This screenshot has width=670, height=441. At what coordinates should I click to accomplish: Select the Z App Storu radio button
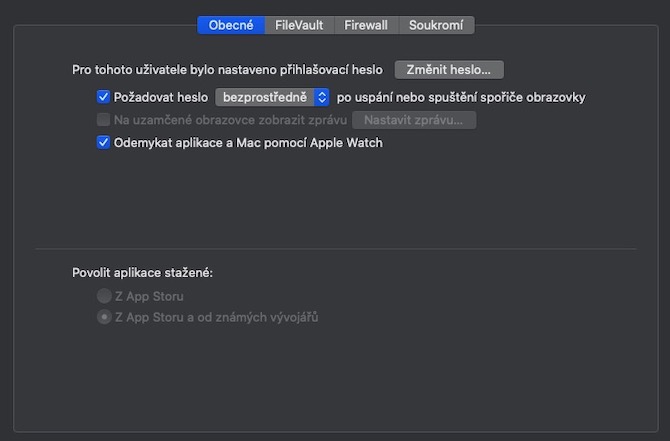click(104, 296)
